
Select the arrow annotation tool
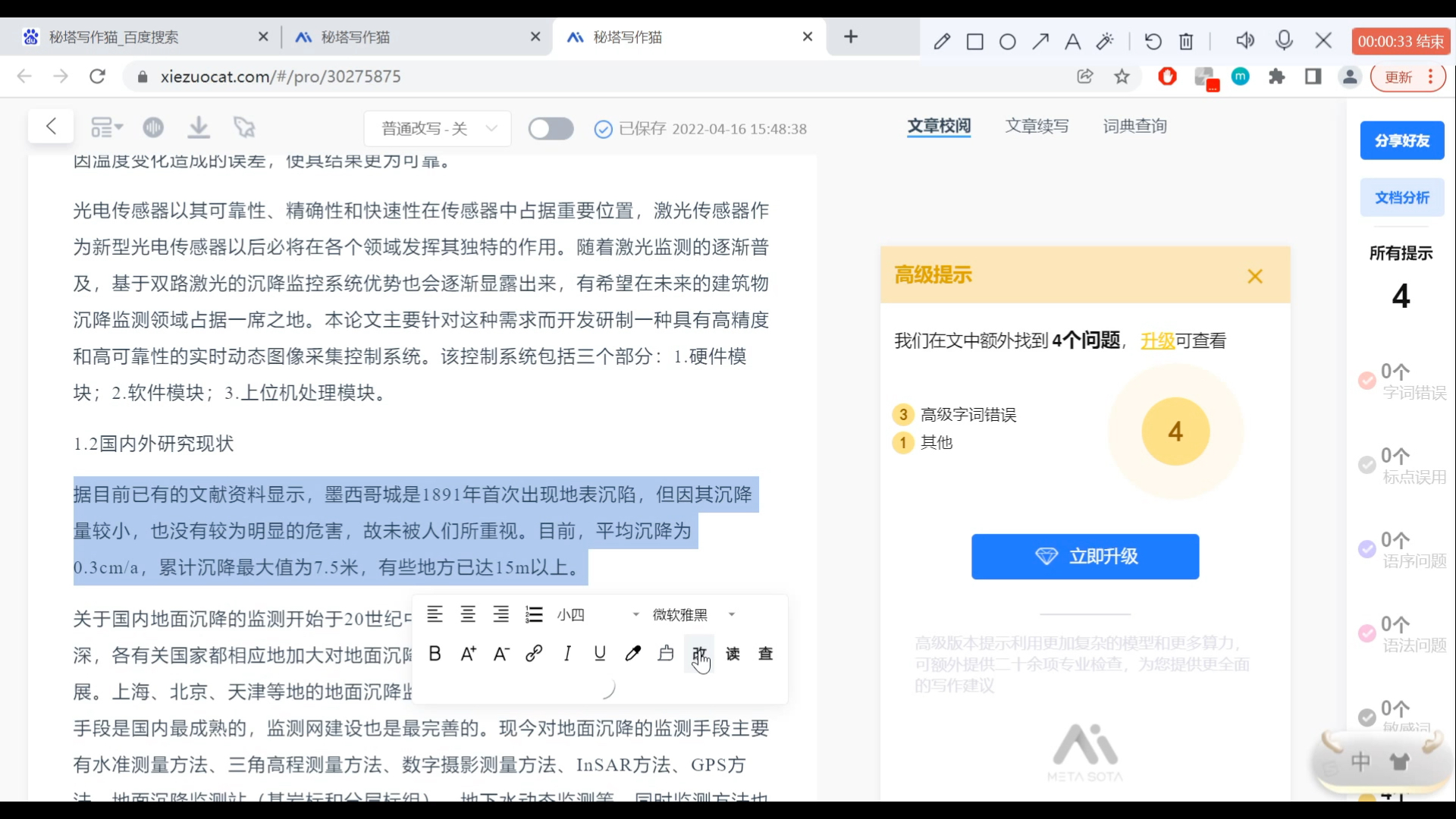(1040, 41)
